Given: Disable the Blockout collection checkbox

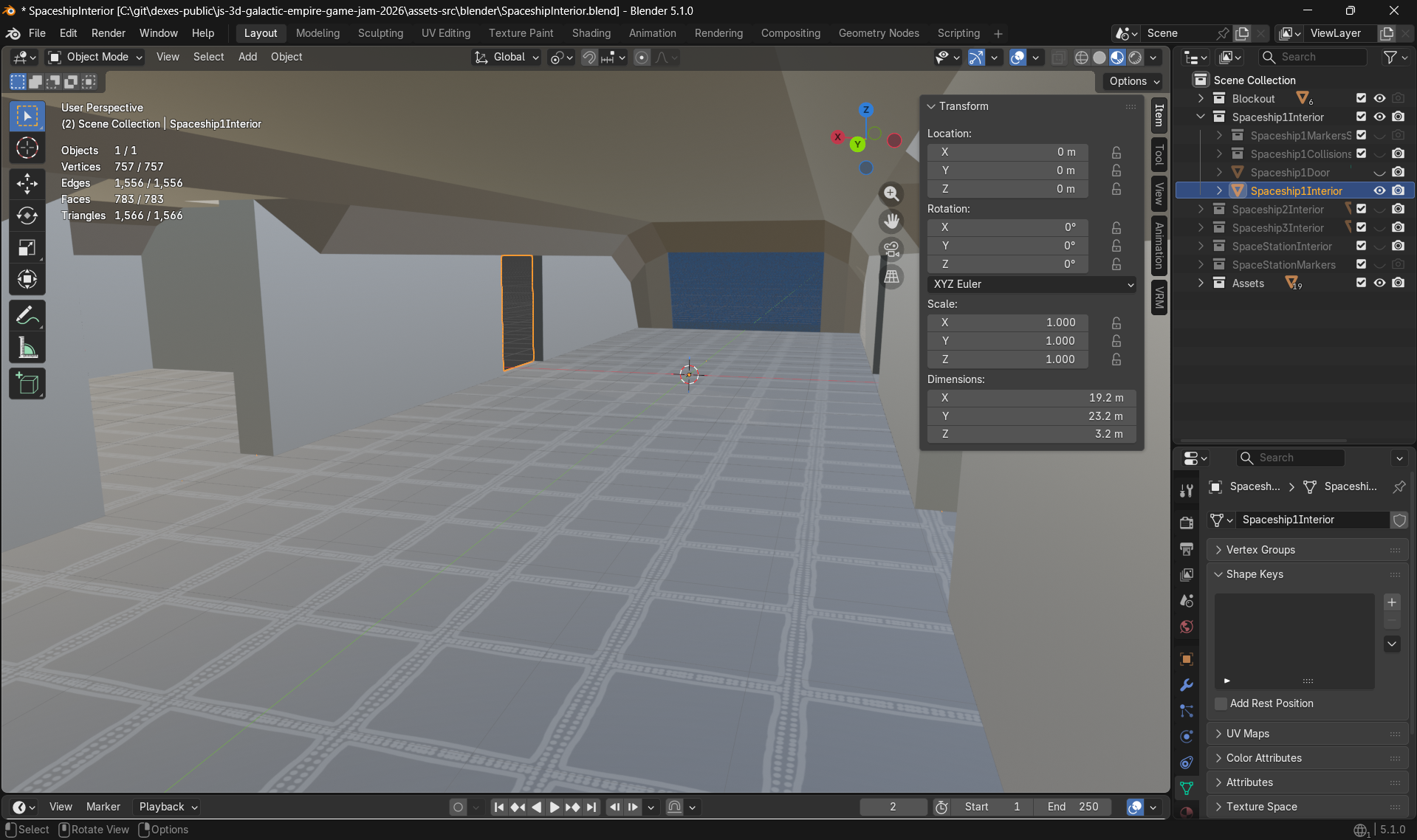Looking at the screenshot, I should [x=1359, y=98].
